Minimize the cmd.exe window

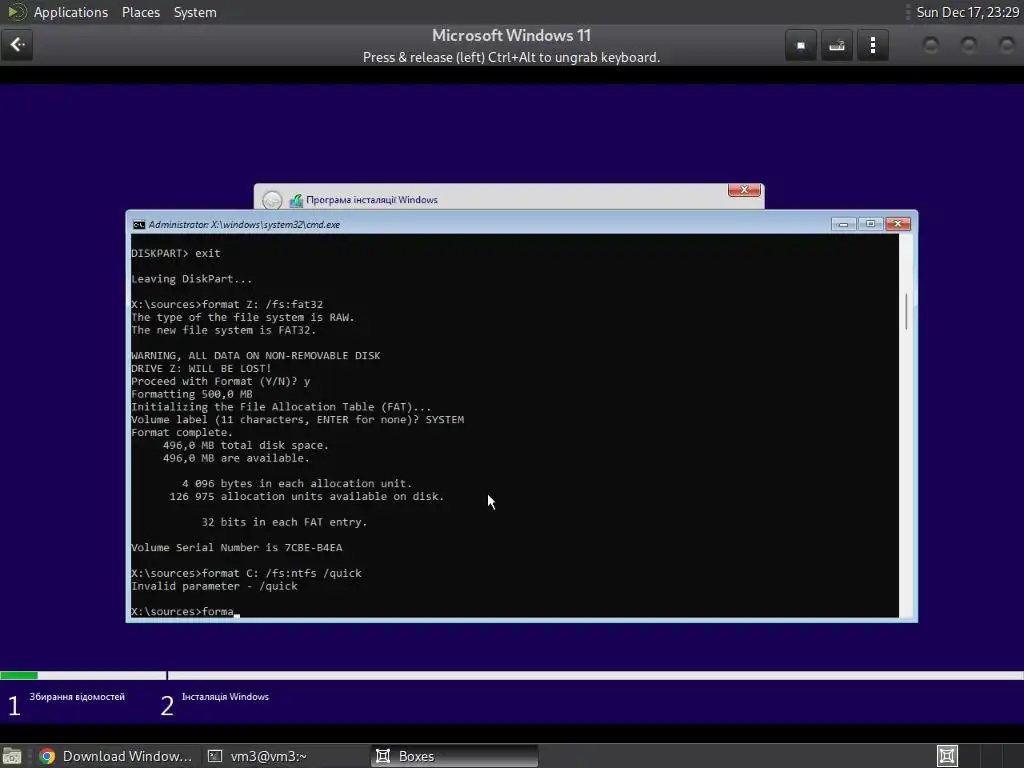pos(843,224)
